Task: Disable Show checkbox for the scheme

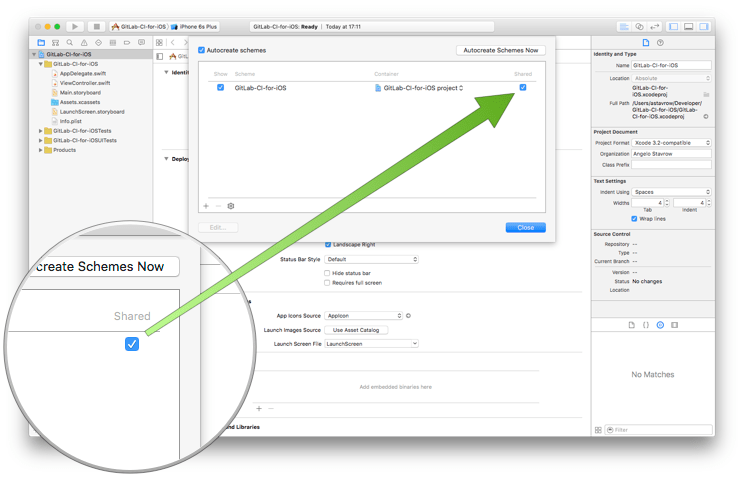Action: pos(221,88)
